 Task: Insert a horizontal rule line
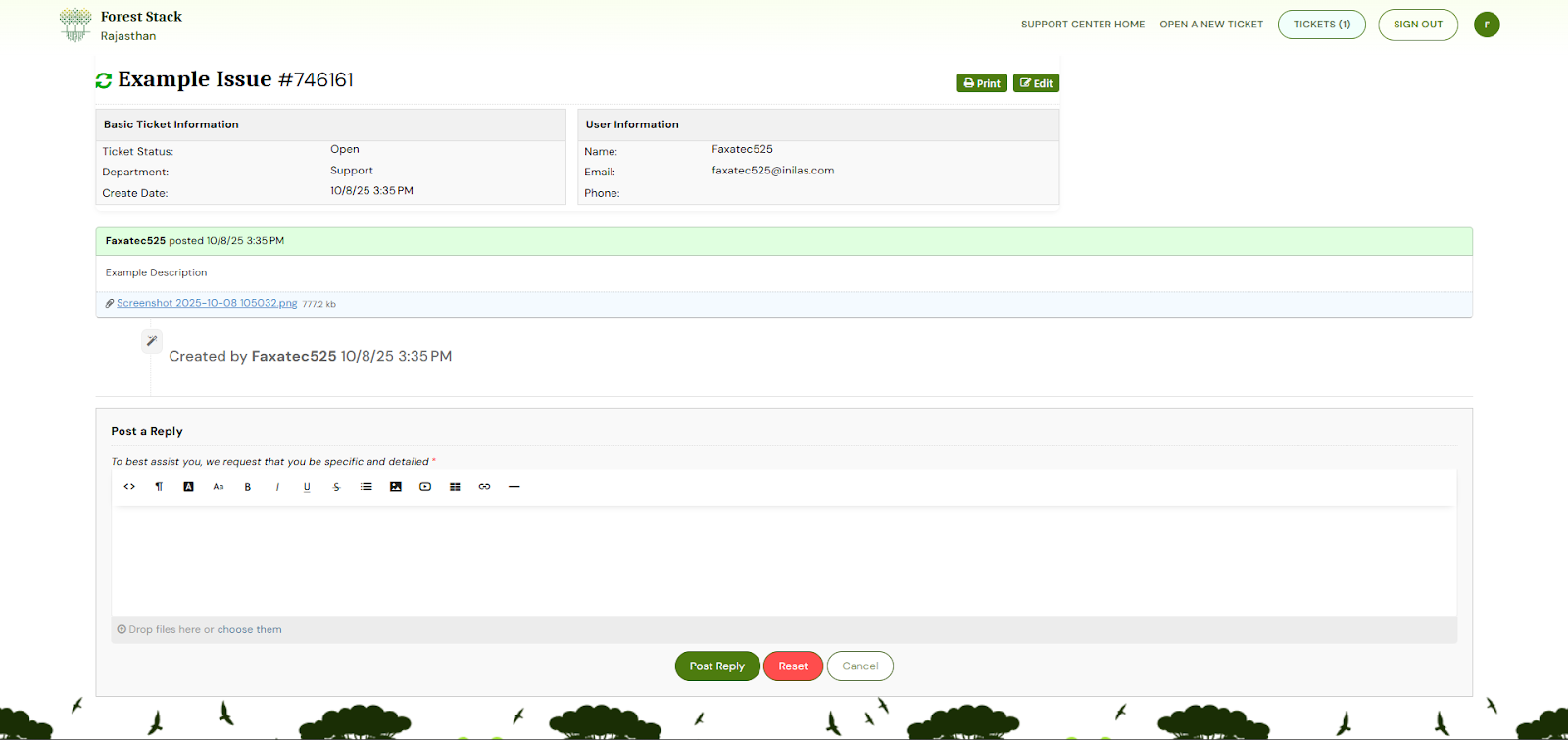pyautogui.click(x=514, y=487)
